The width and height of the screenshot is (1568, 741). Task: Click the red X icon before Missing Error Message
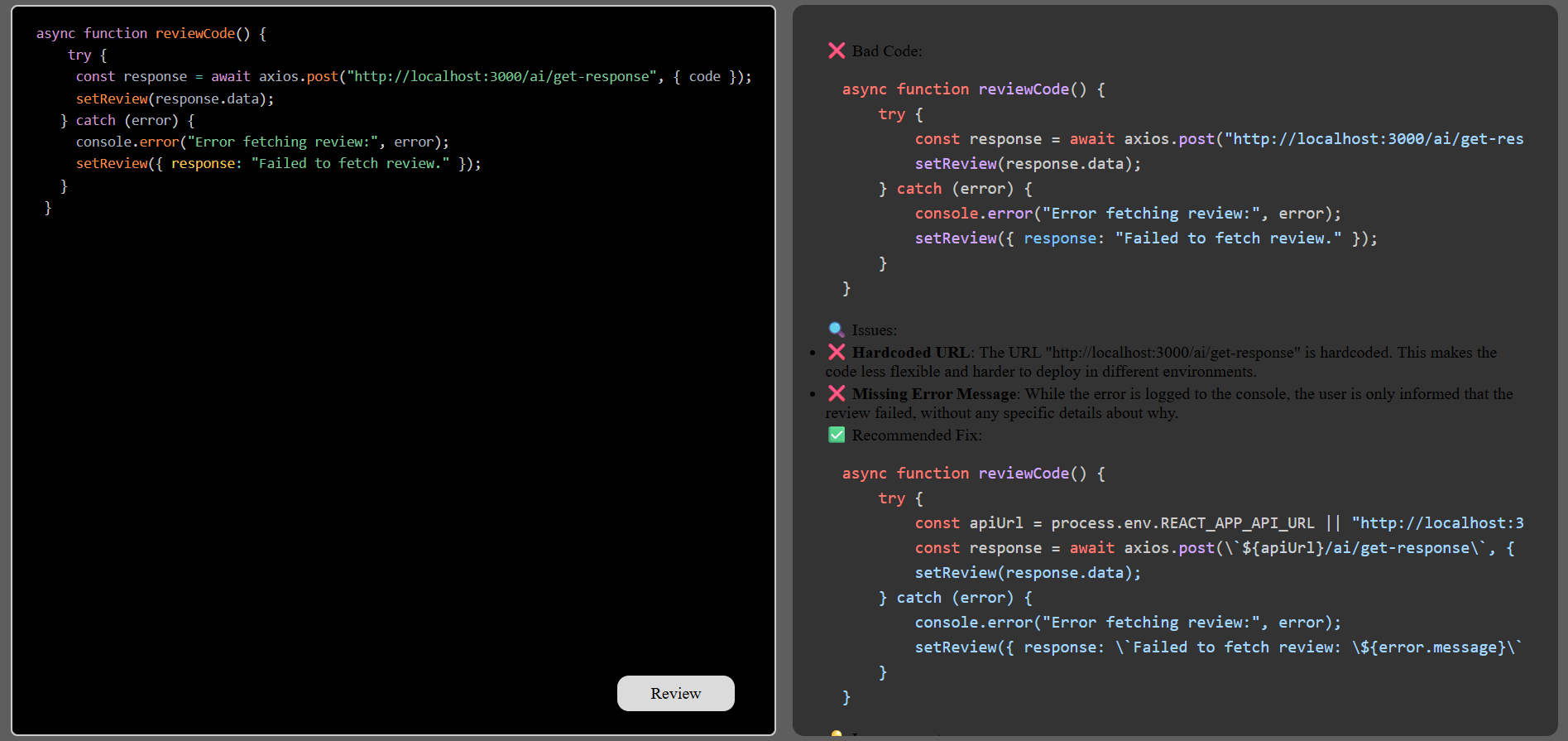(x=837, y=393)
